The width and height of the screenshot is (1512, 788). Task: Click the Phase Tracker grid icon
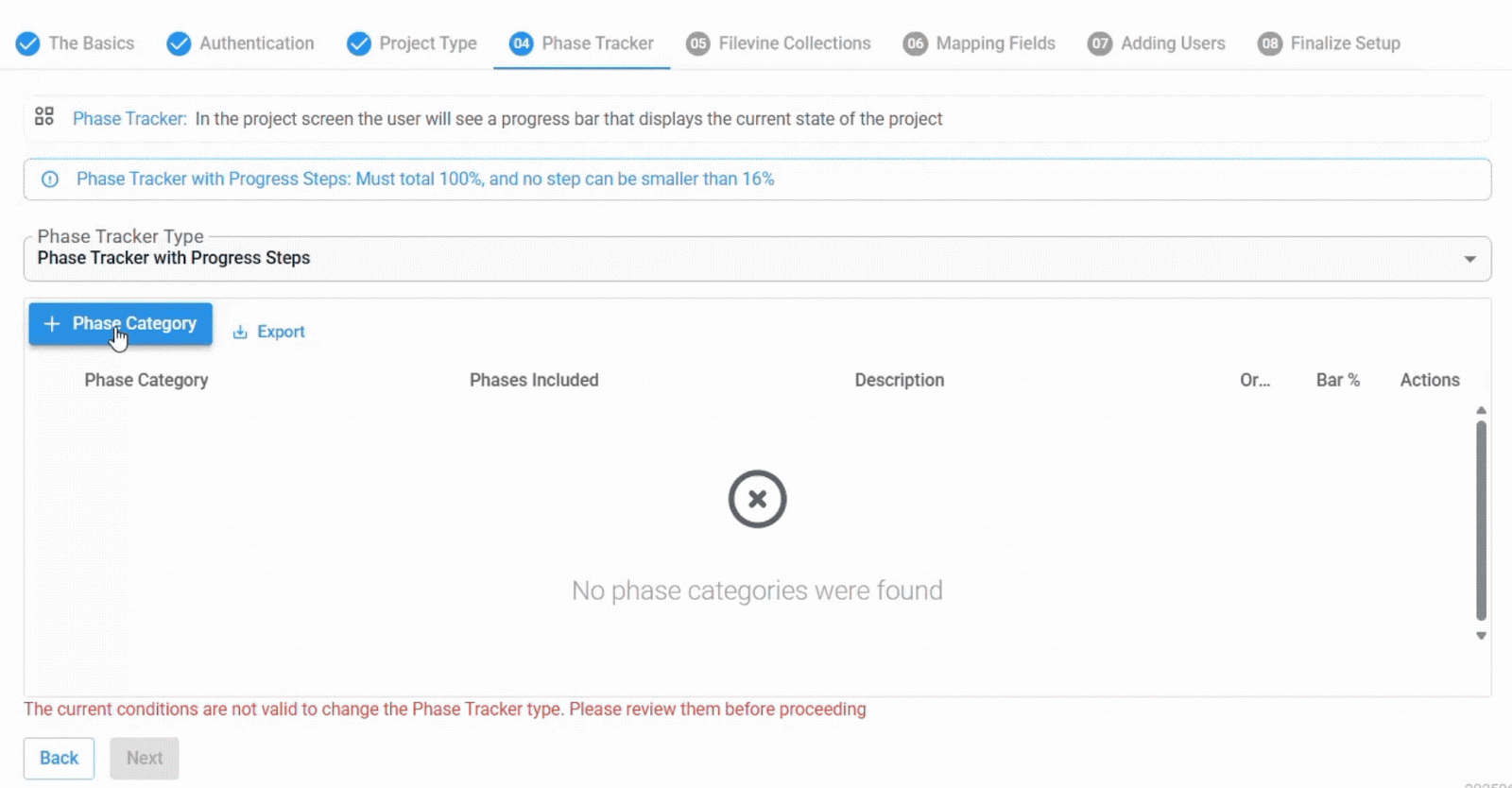tap(44, 116)
